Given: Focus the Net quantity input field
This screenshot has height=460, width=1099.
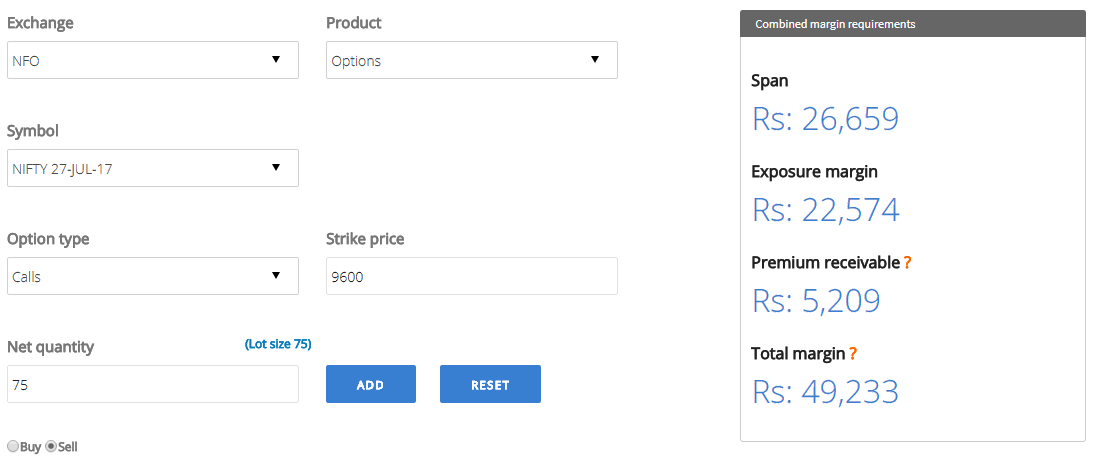Looking at the screenshot, I should (x=153, y=384).
